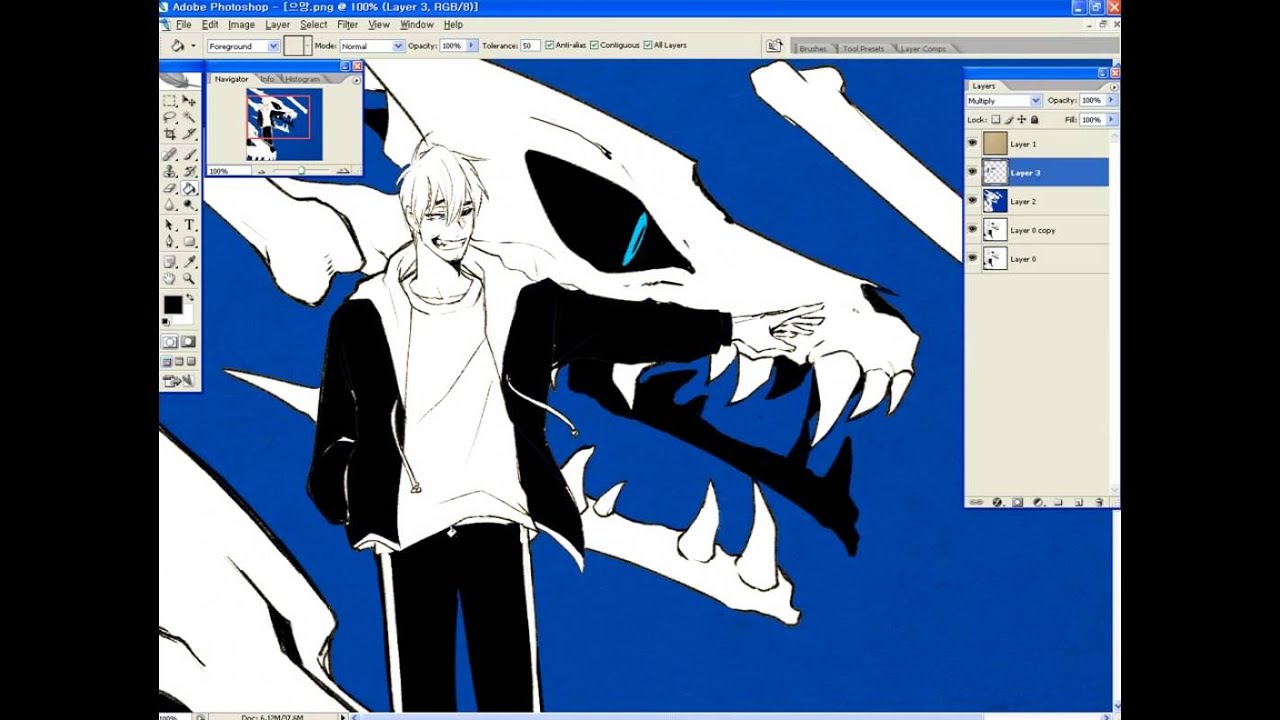The height and width of the screenshot is (720, 1280).
Task: Create a new layer in Layers panel
Action: (x=1079, y=502)
